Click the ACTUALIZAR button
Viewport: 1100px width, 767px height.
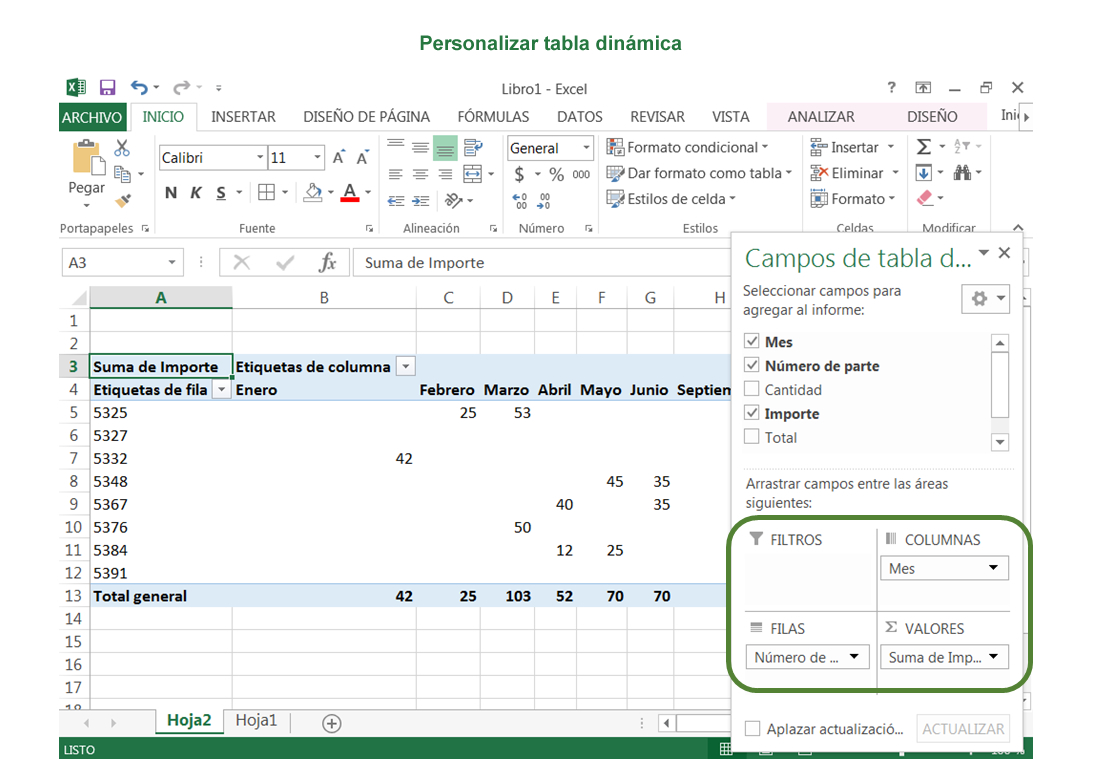pos(963,729)
